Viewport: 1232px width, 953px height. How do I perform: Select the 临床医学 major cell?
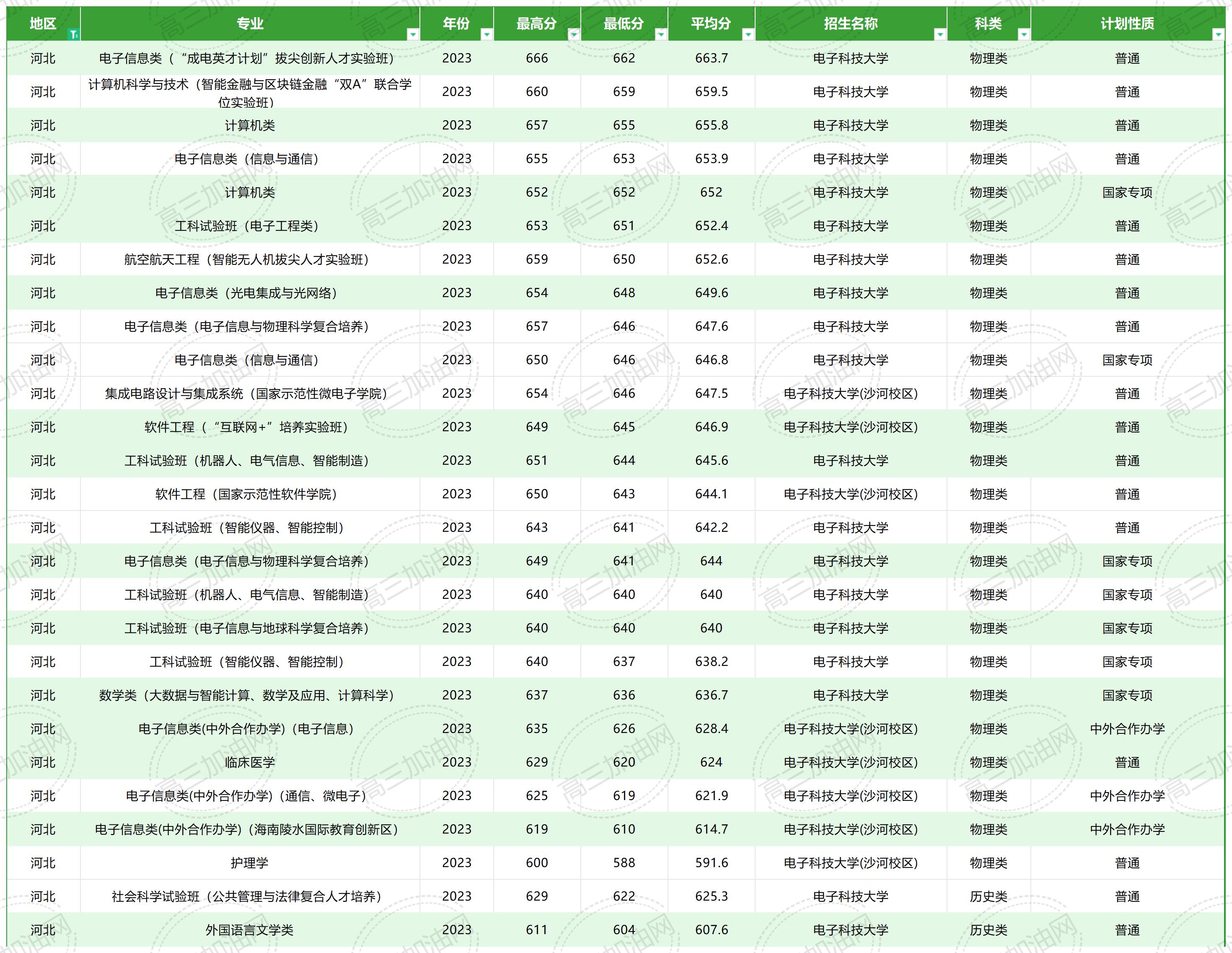[250, 762]
